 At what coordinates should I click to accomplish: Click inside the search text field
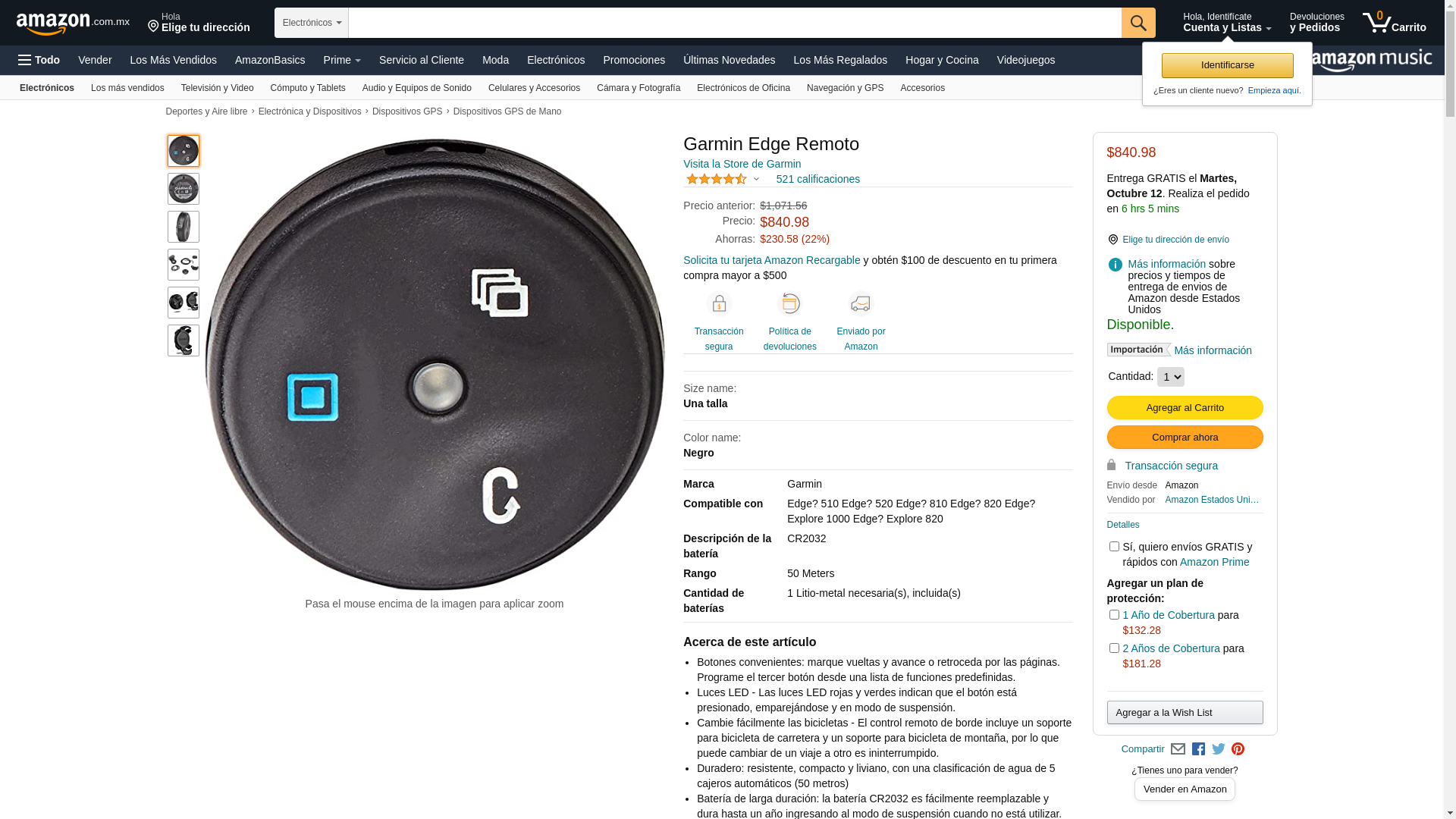[735, 23]
